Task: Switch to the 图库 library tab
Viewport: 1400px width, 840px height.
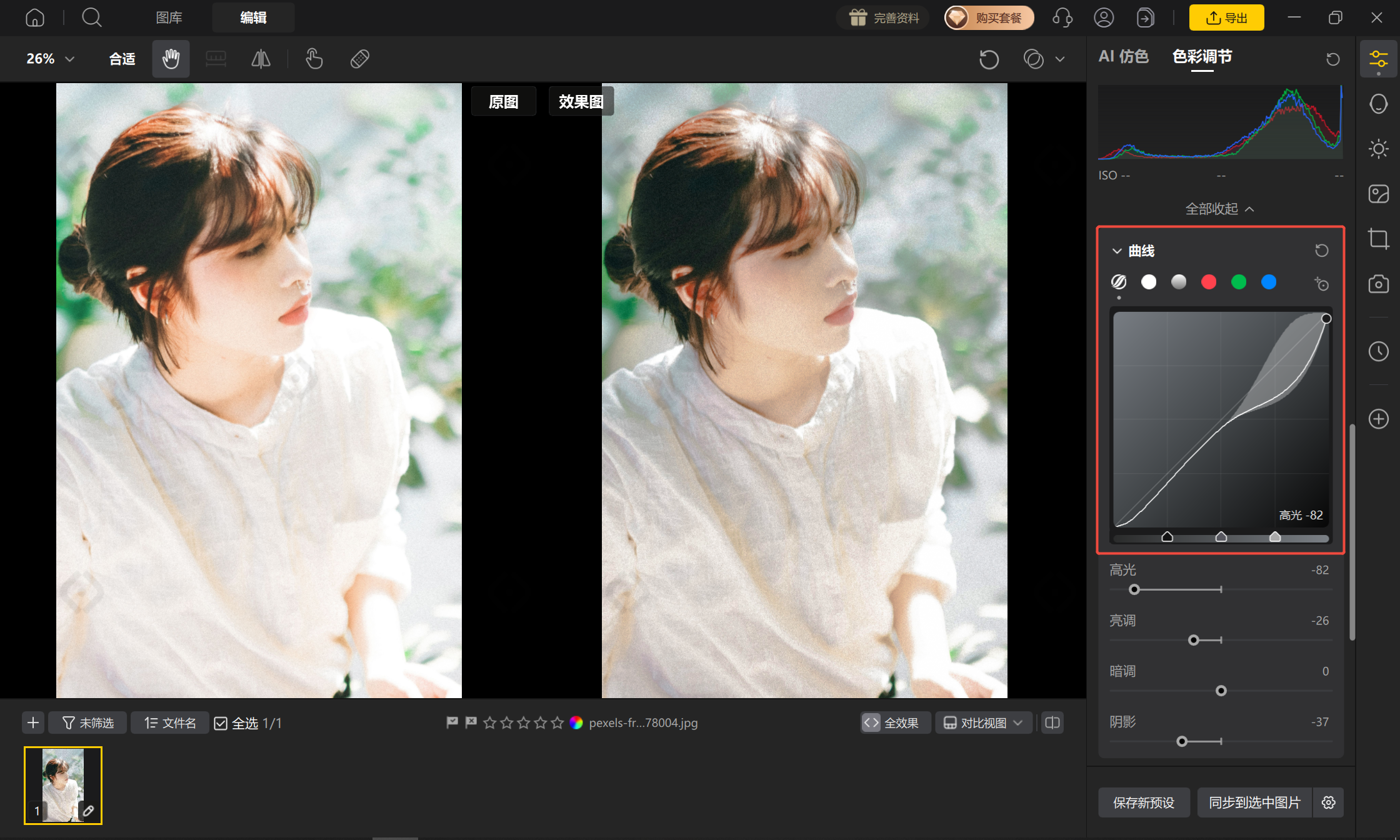Action: point(169,17)
